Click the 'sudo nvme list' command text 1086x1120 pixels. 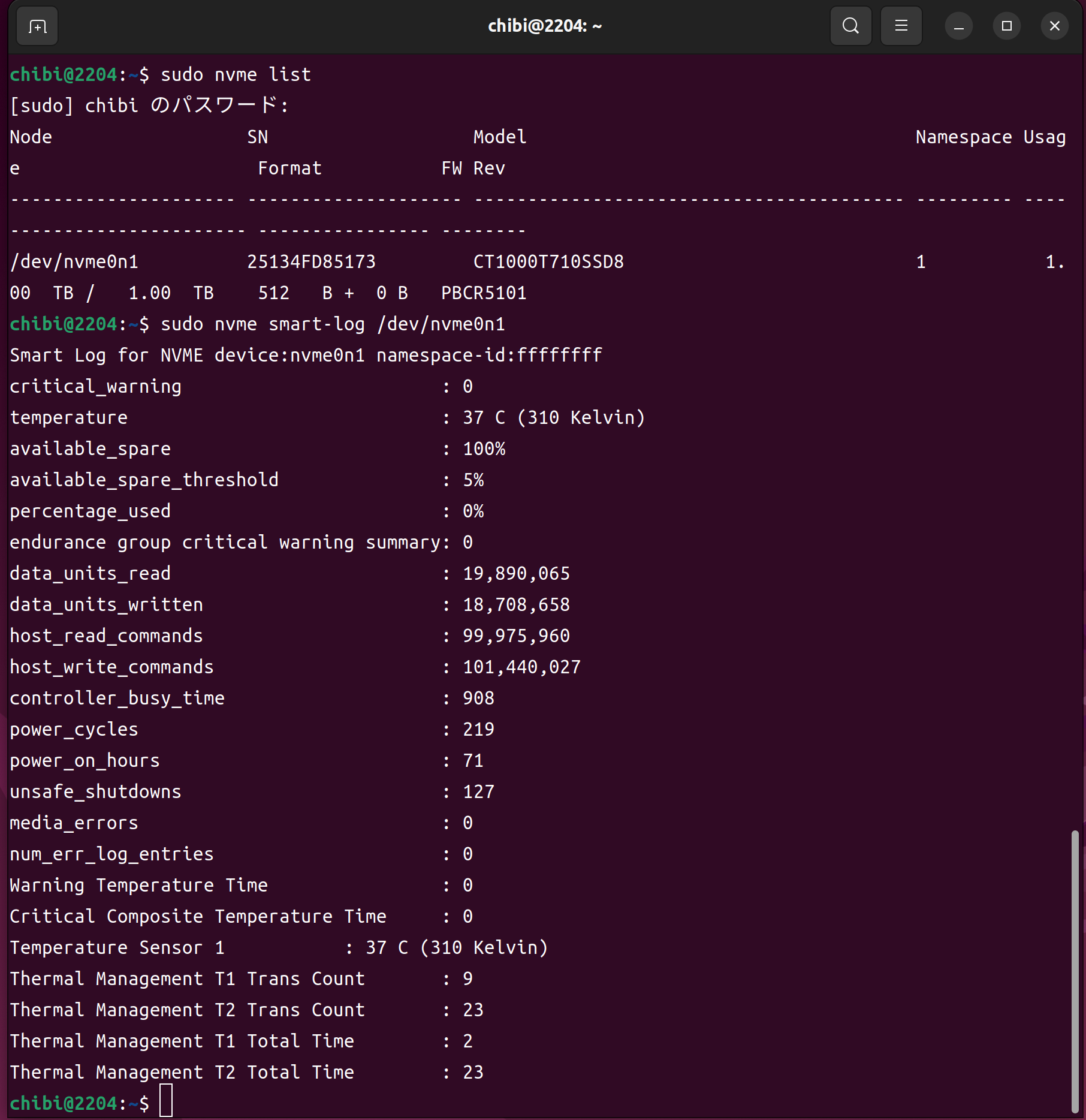236,75
